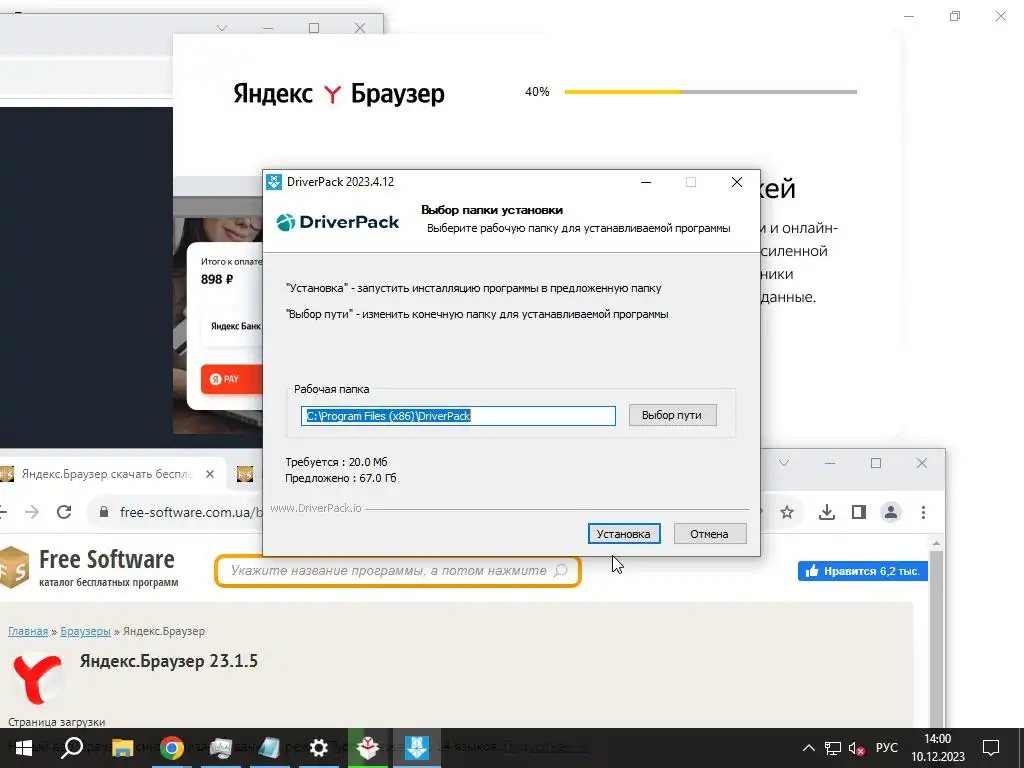Screen dimensions: 1024x768
Task: Click the Free Software site logo
Action: point(88,568)
